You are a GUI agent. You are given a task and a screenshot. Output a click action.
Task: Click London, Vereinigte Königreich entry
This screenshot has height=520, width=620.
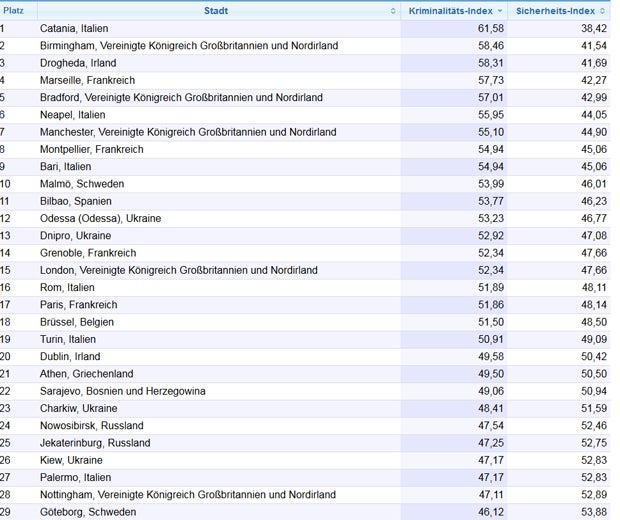pos(178,270)
